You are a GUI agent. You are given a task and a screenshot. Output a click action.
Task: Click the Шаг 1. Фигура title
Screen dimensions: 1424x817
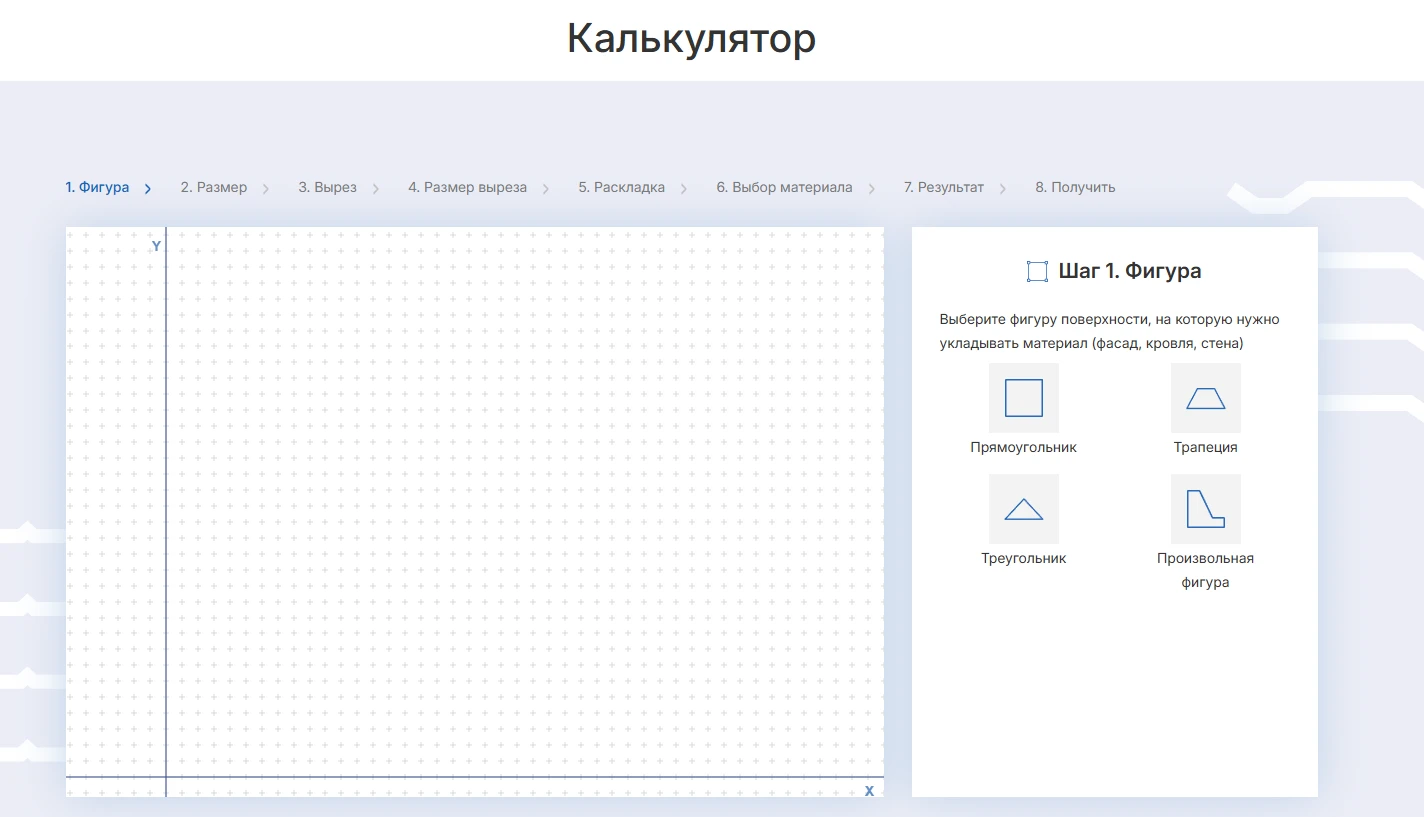(1130, 271)
